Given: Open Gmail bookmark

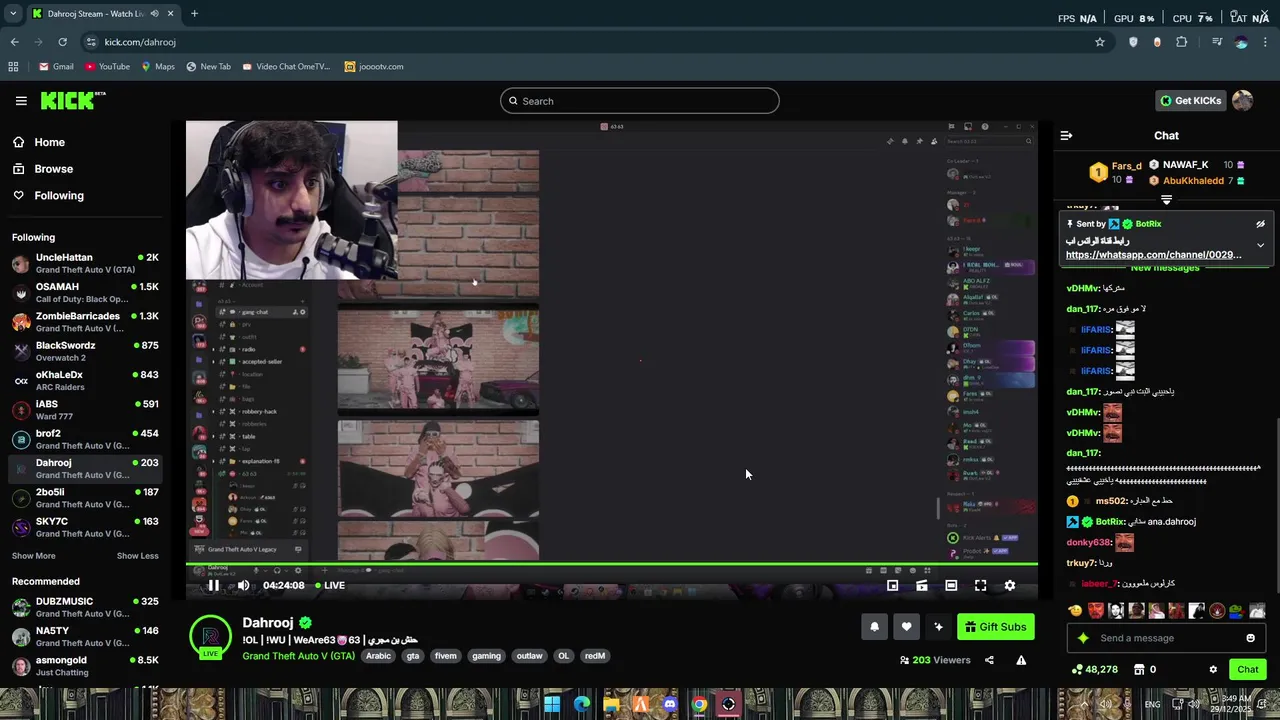Looking at the screenshot, I should (56, 67).
